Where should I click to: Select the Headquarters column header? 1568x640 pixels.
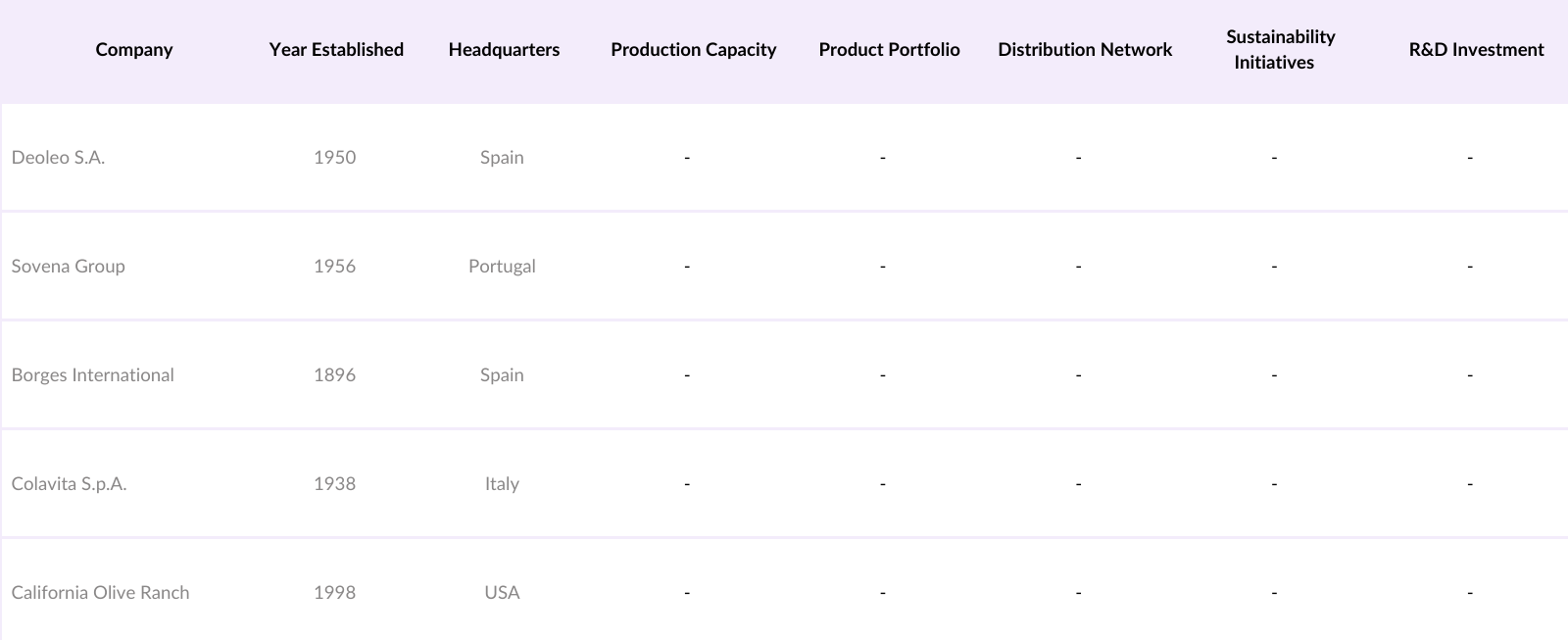pyautogui.click(x=504, y=50)
